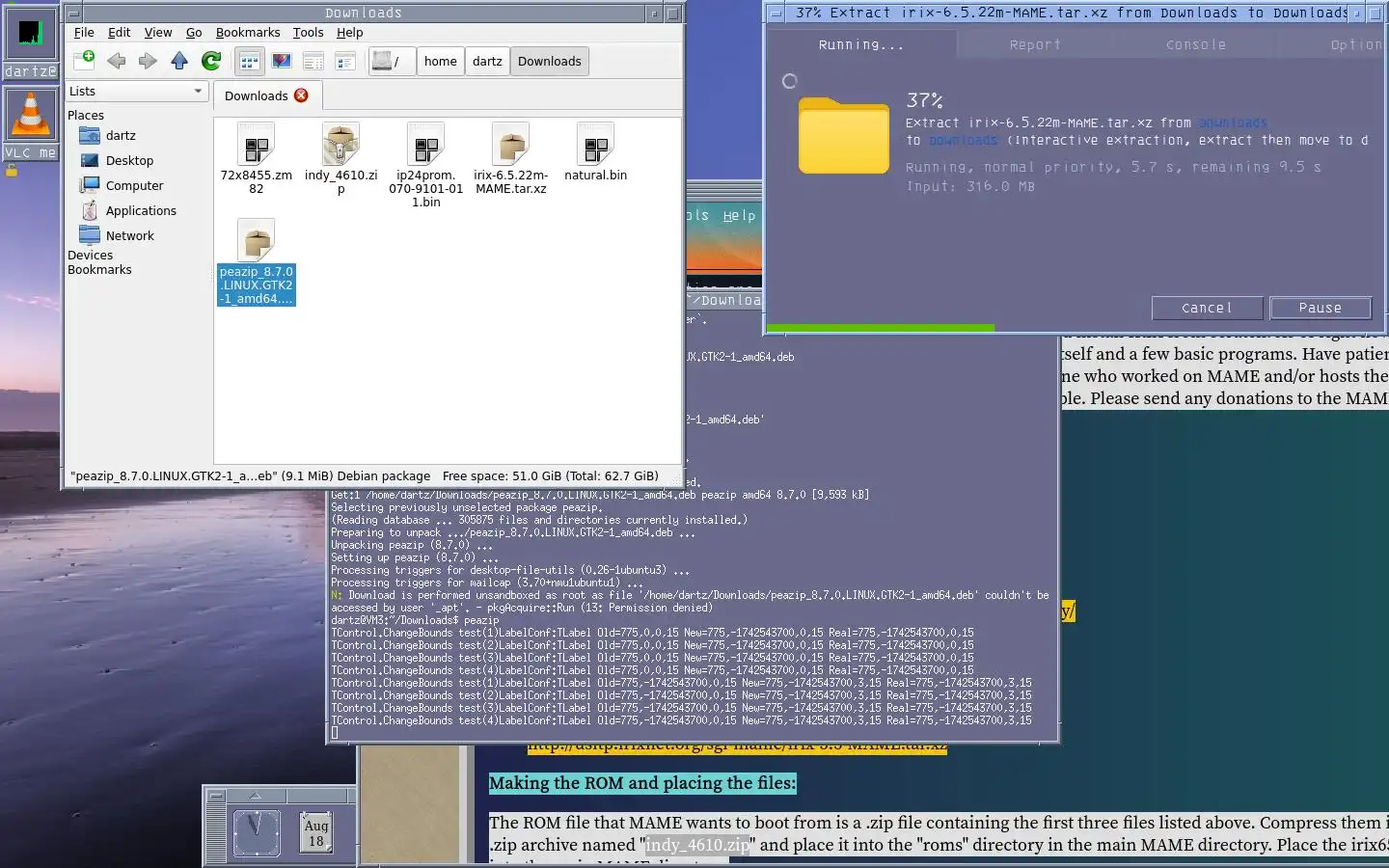Click the Downloads destination link in PeaZip
Screen dimensions: 1389x868
963,140
